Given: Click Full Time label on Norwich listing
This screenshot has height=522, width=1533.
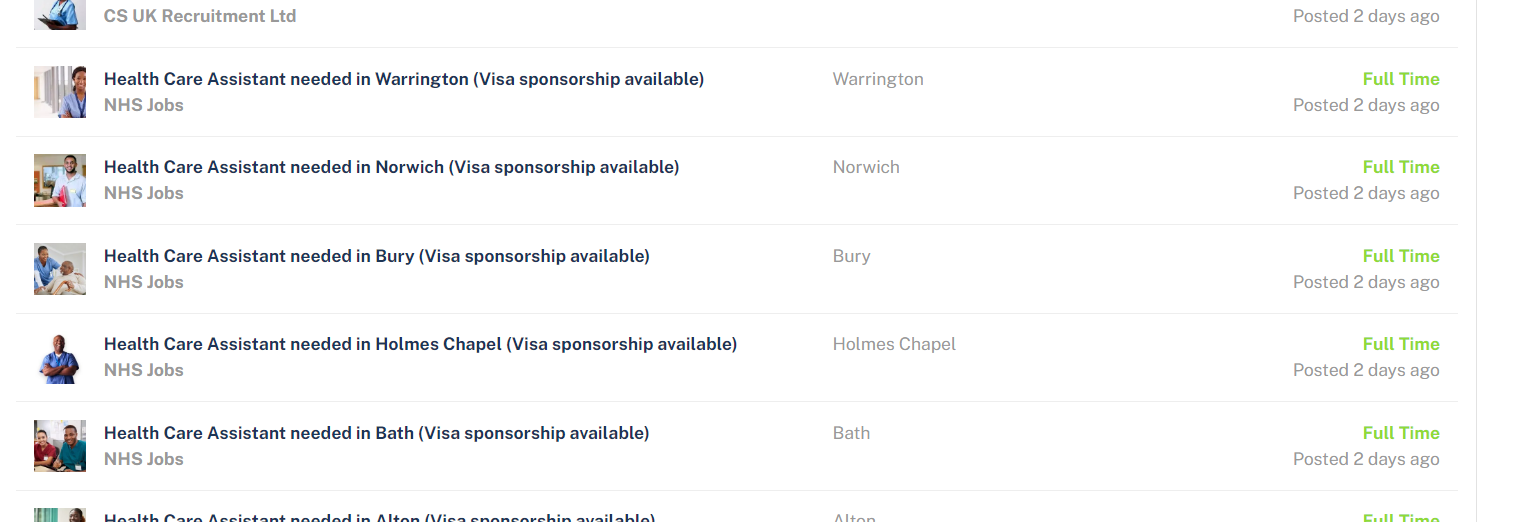Looking at the screenshot, I should (1401, 167).
